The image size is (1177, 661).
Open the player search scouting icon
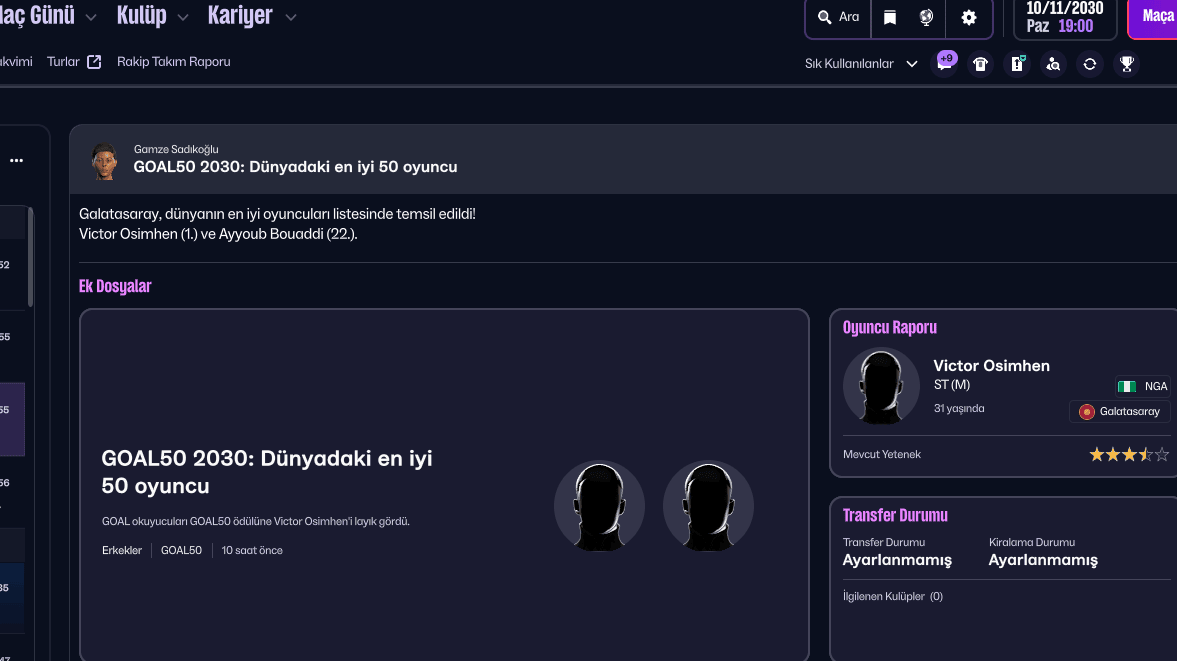pyautogui.click(x=1053, y=64)
